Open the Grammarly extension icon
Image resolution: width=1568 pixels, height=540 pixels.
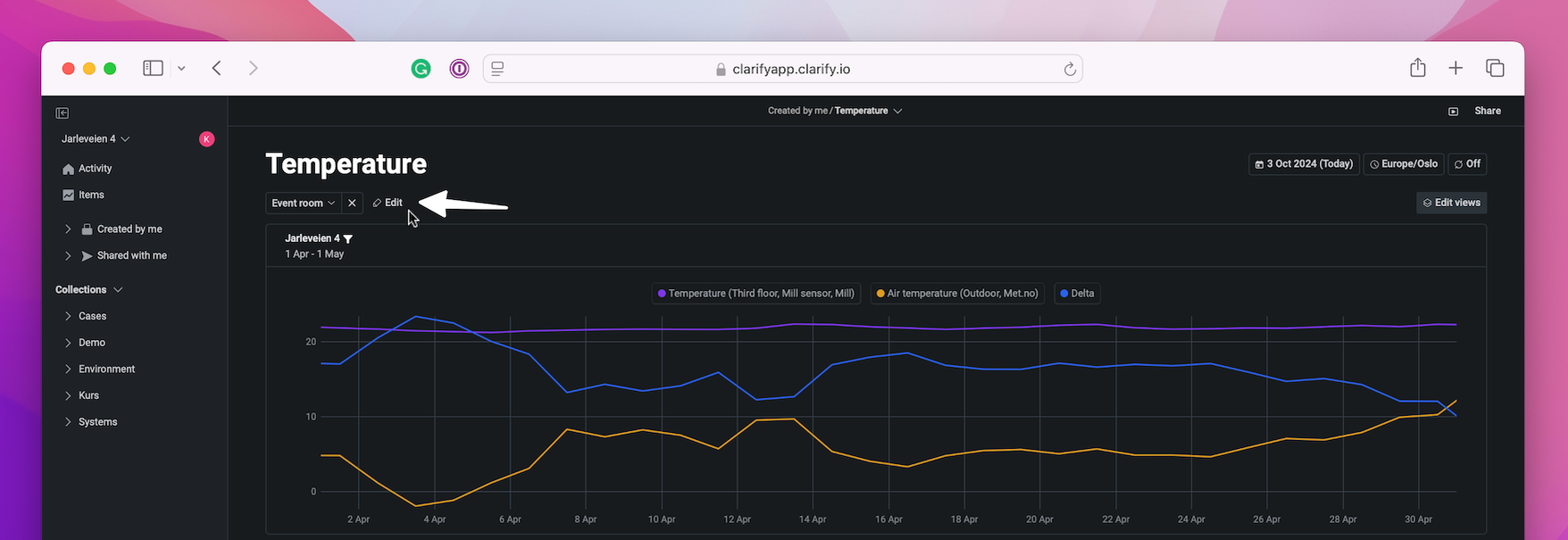coord(421,69)
